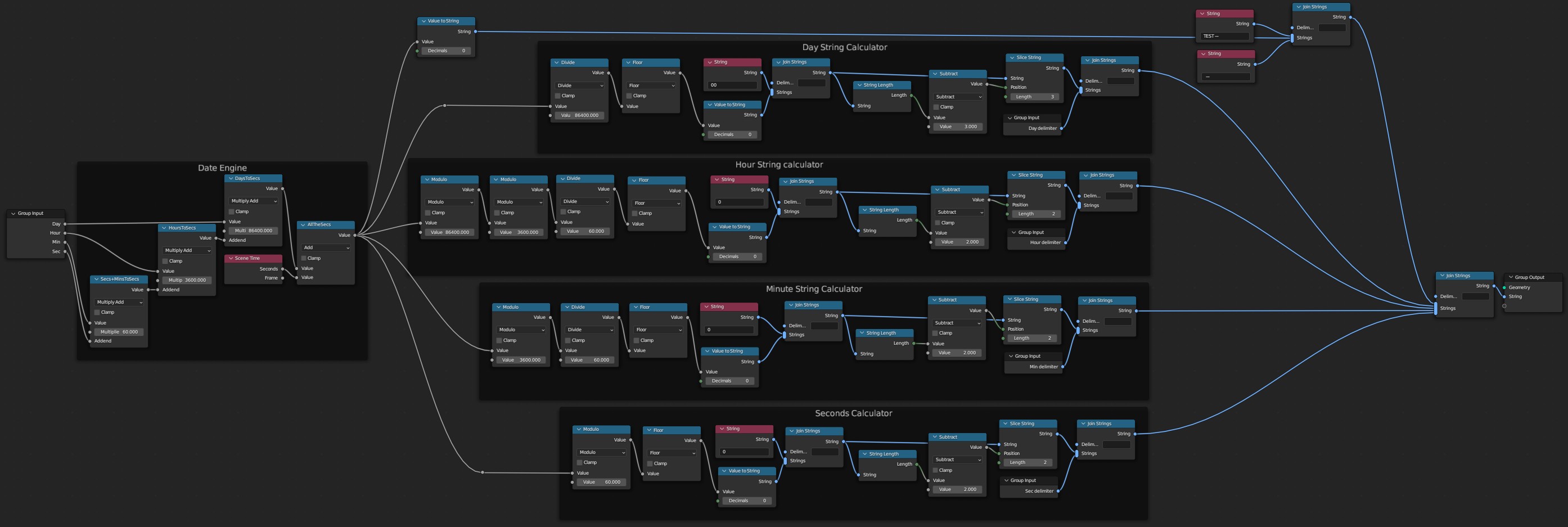Screen dimensions: 1568x527
Task: Select the Hour String calculator frame label
Action: (x=779, y=165)
